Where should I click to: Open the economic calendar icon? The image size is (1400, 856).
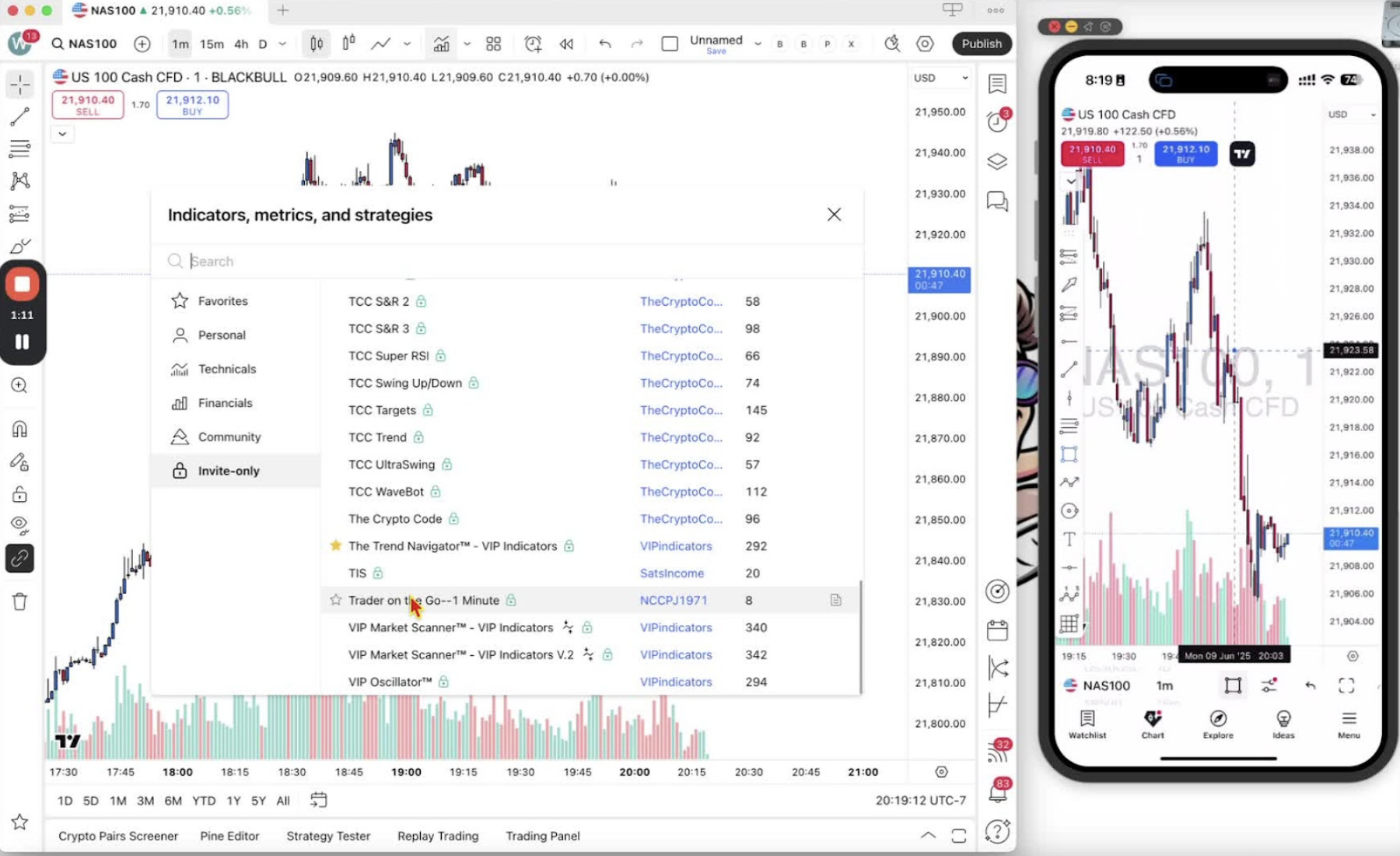click(997, 630)
